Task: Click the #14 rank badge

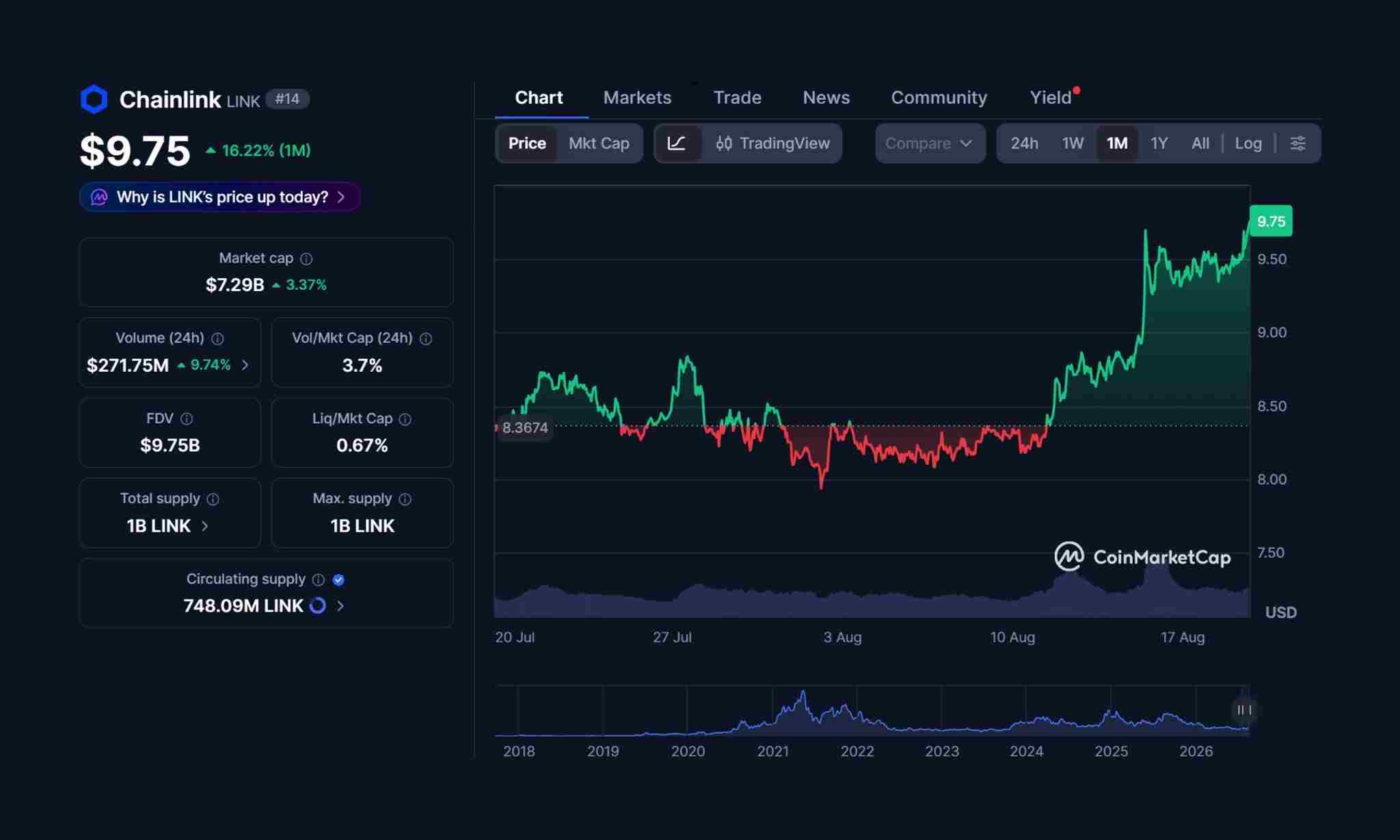Action: [287, 99]
